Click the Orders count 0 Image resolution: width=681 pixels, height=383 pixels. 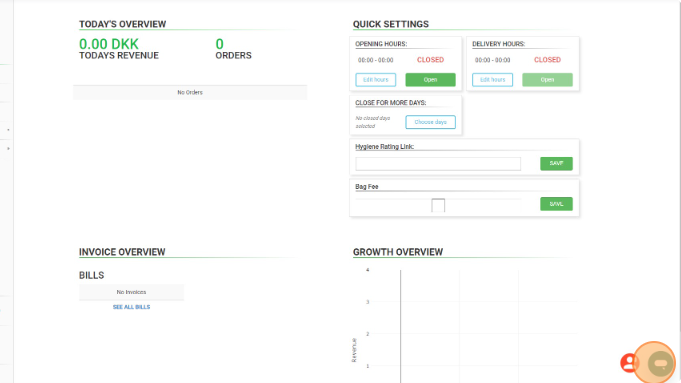tap(219, 44)
